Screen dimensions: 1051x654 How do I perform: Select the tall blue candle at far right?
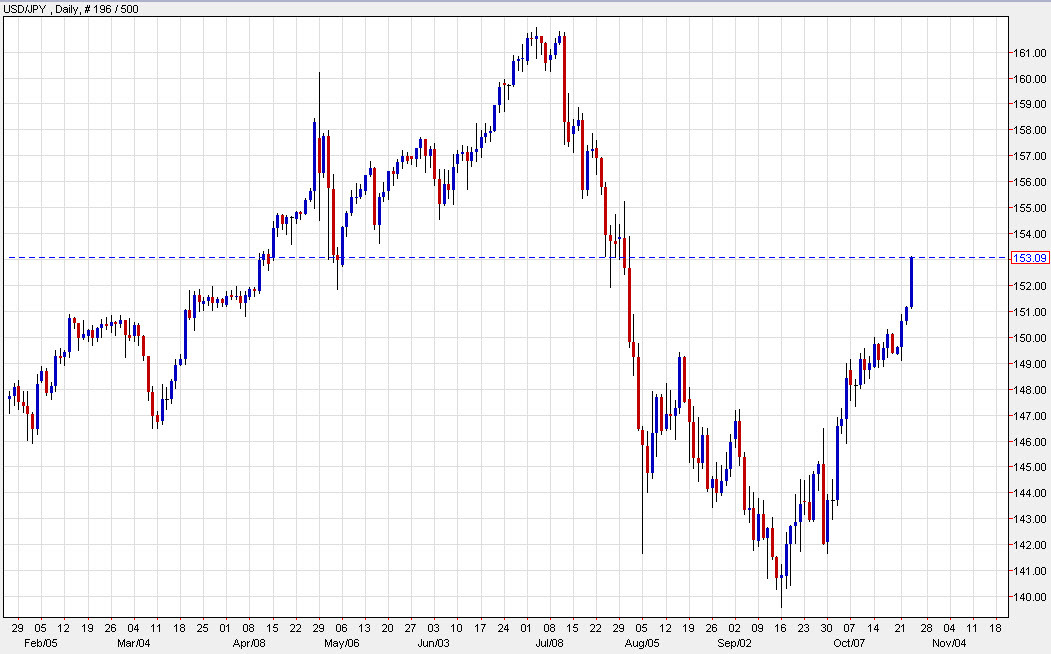click(912, 280)
